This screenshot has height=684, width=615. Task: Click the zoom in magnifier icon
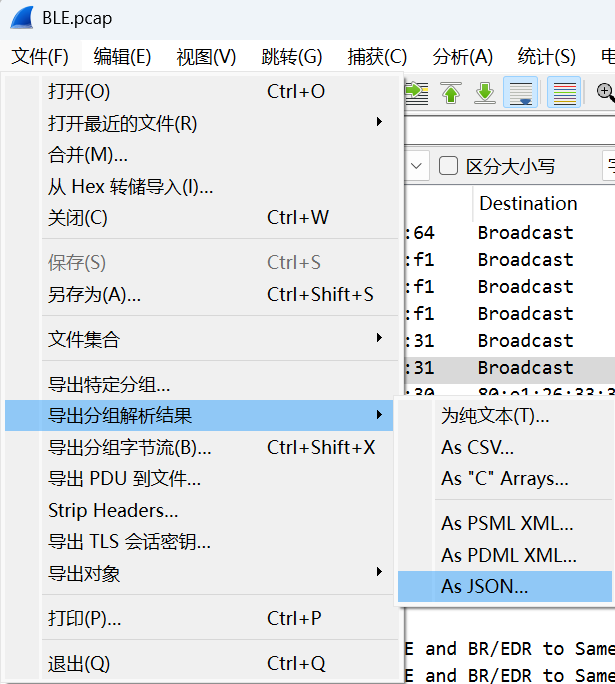[606, 92]
